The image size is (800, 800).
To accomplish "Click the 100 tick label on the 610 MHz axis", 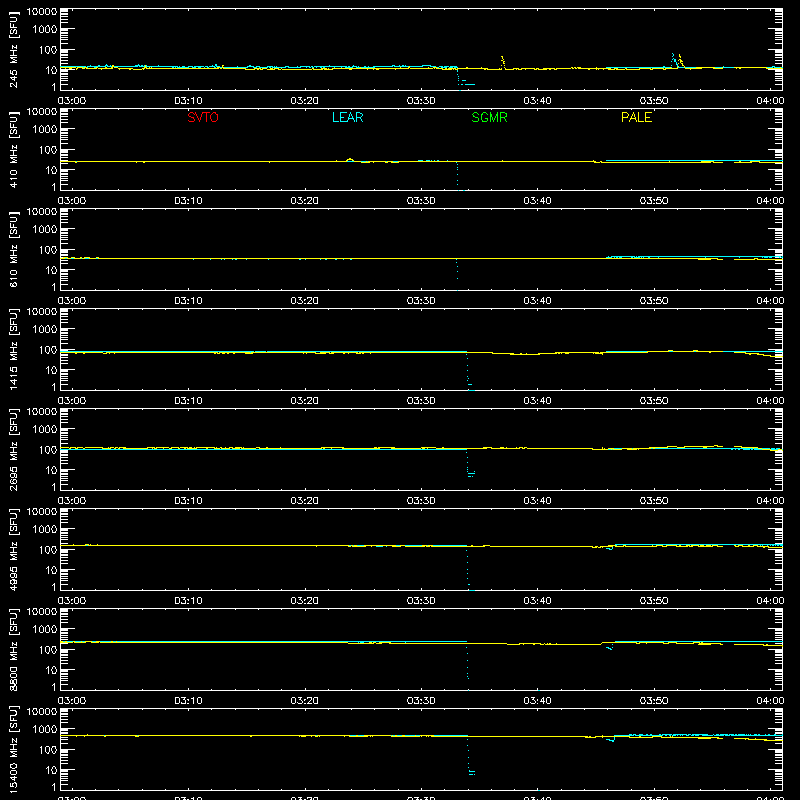I will tap(48, 250).
